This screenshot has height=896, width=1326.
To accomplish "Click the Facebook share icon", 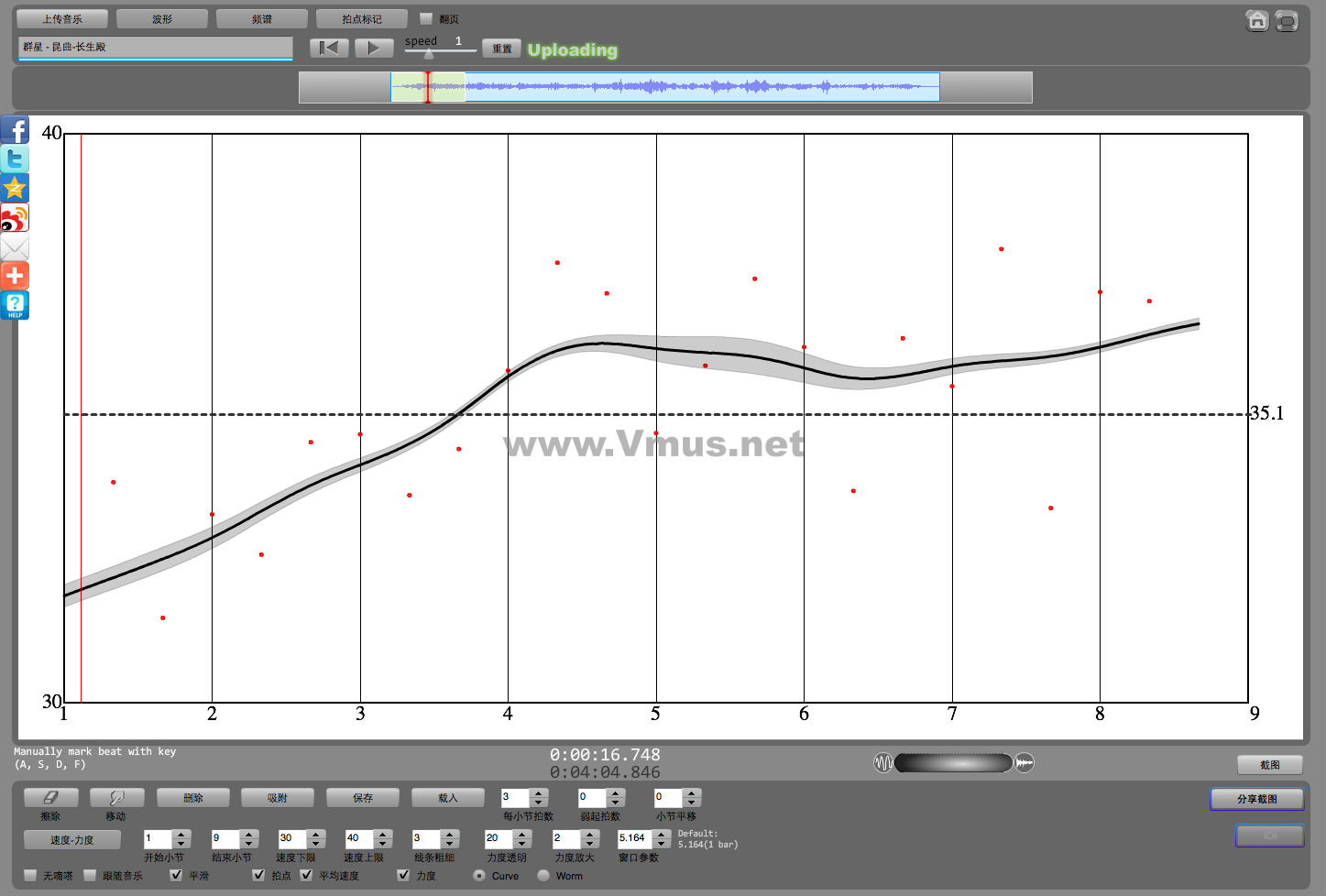I will [15, 130].
